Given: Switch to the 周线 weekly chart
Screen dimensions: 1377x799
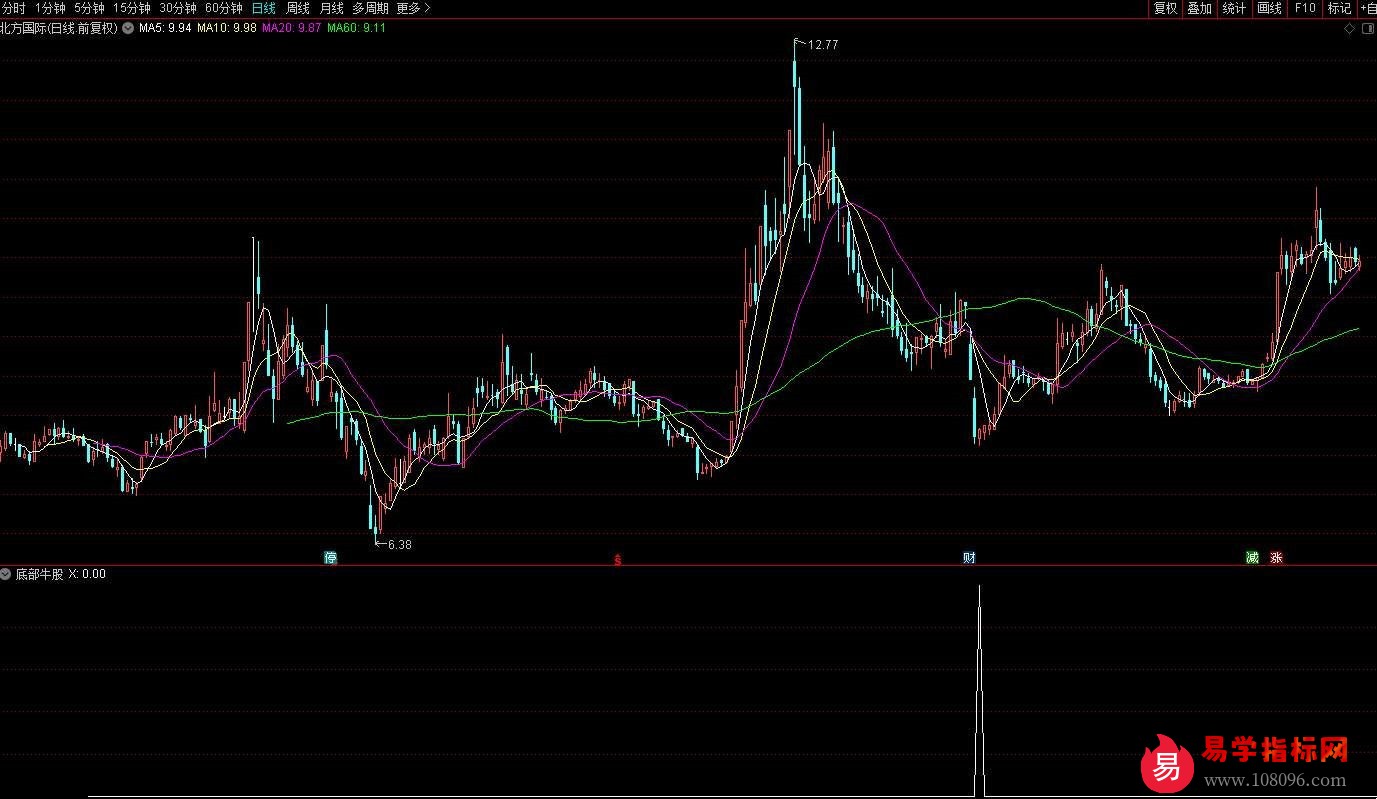Looking at the screenshot, I should [298, 8].
